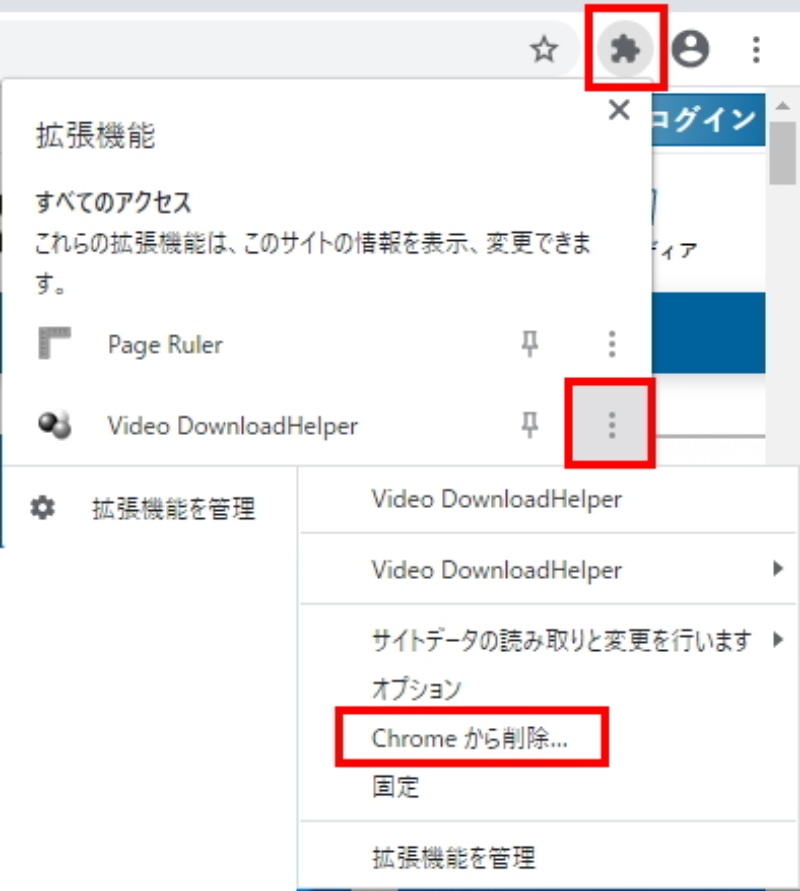This screenshot has width=800, height=891.
Task: Open the Chrome profile avatar icon
Action: (x=690, y=49)
